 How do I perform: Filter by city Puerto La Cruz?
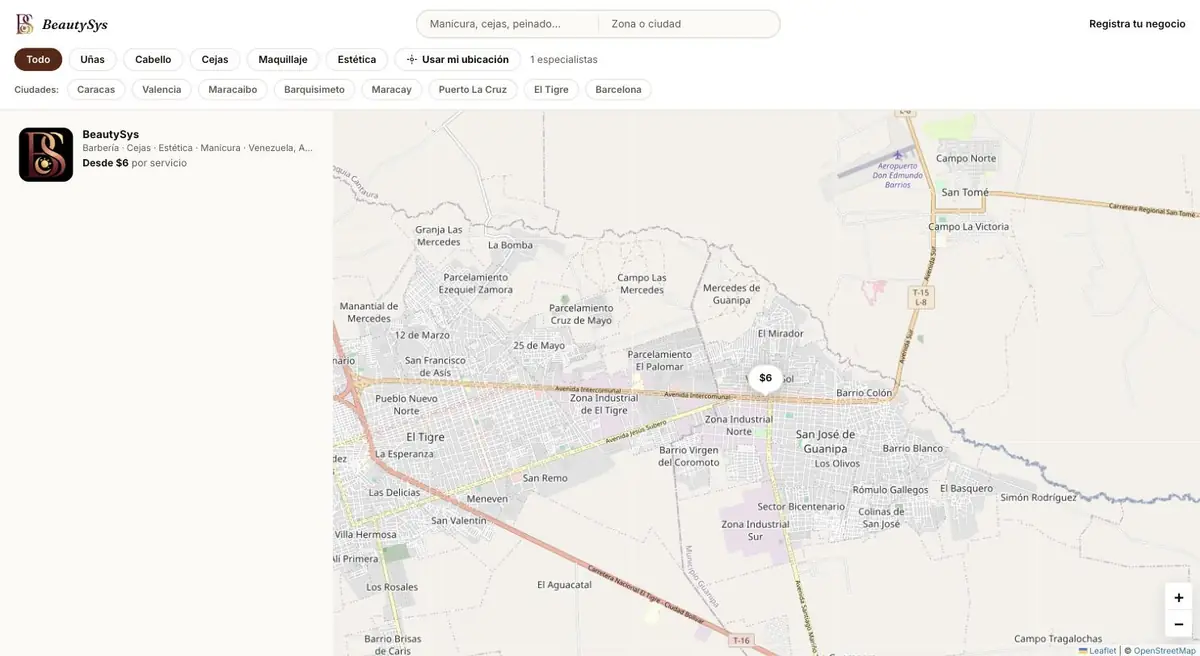coord(473,89)
